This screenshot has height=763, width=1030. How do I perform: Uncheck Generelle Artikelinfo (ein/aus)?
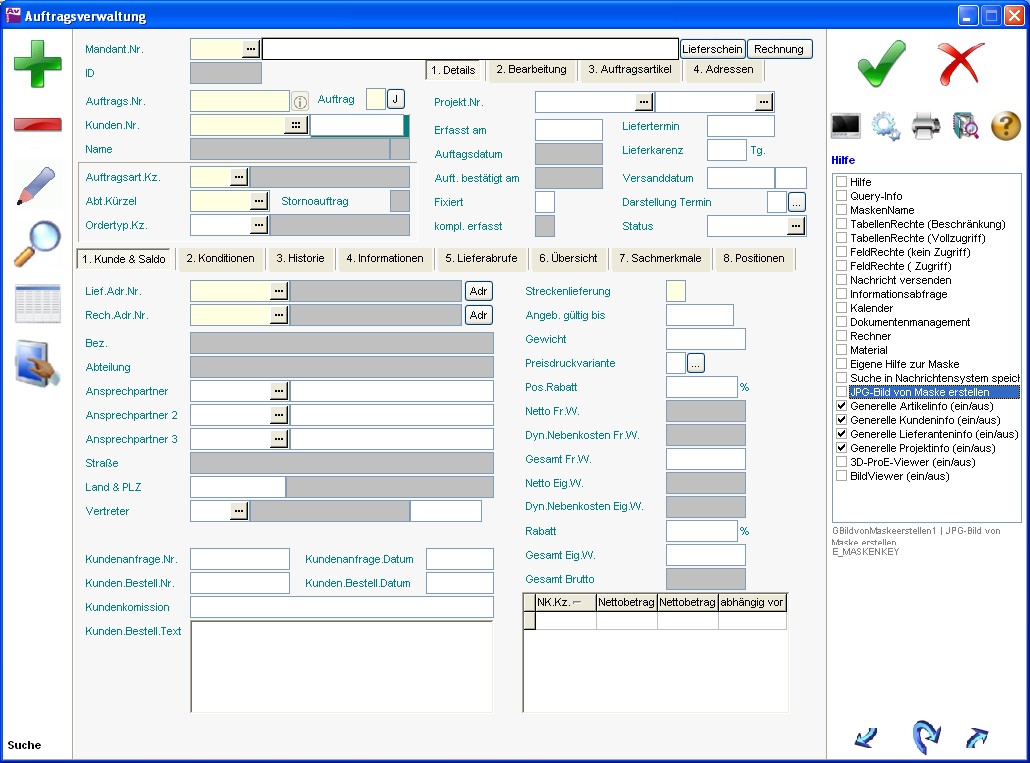click(841, 407)
